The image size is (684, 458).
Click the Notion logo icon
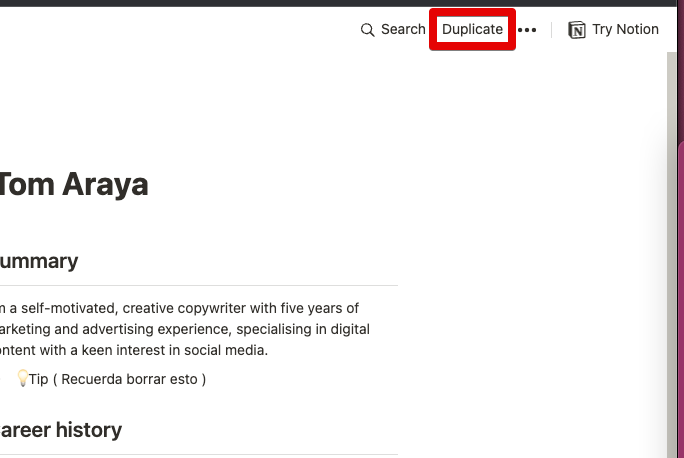point(577,30)
